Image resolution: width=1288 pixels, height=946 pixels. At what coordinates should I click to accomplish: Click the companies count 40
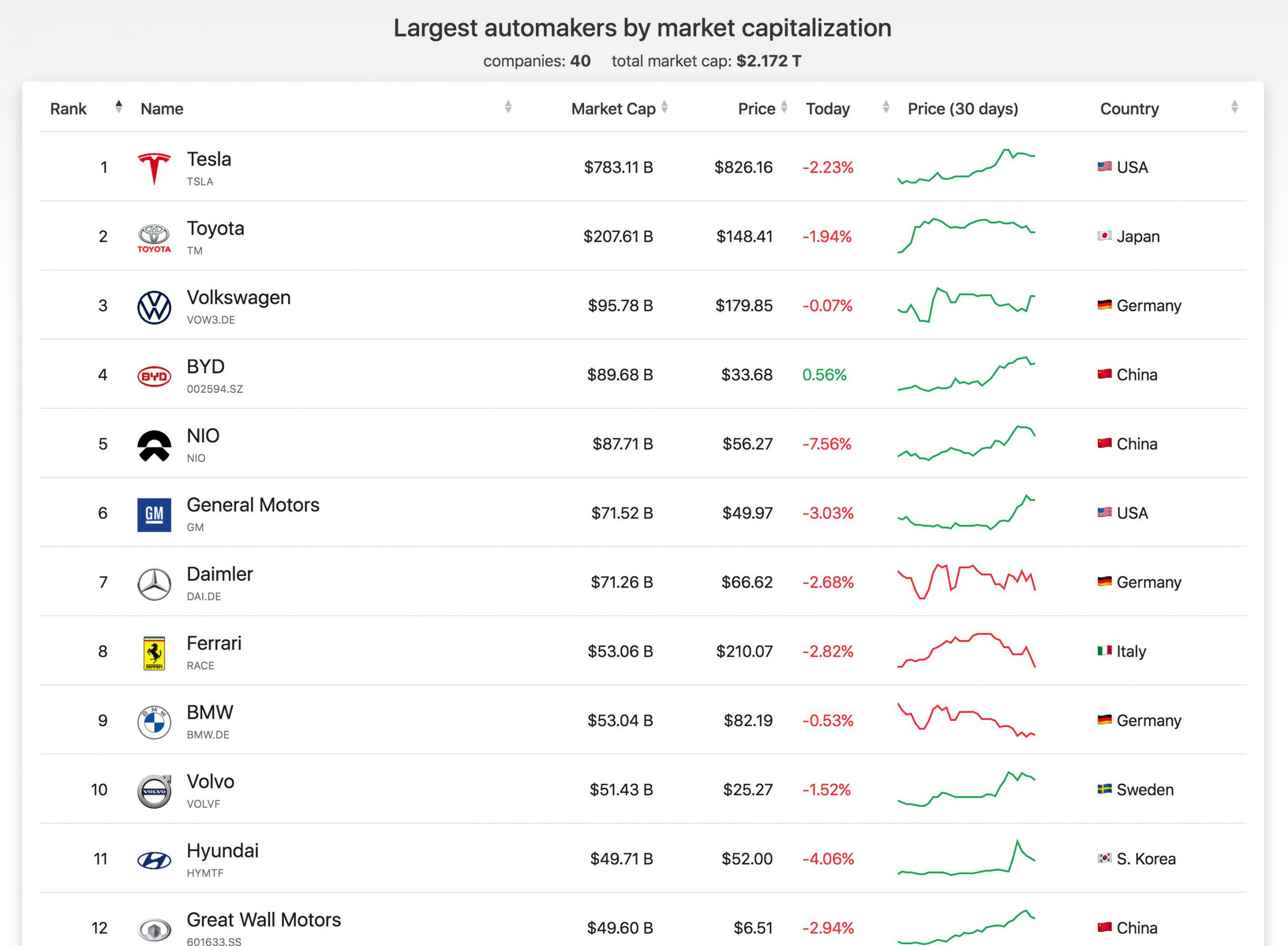580,61
